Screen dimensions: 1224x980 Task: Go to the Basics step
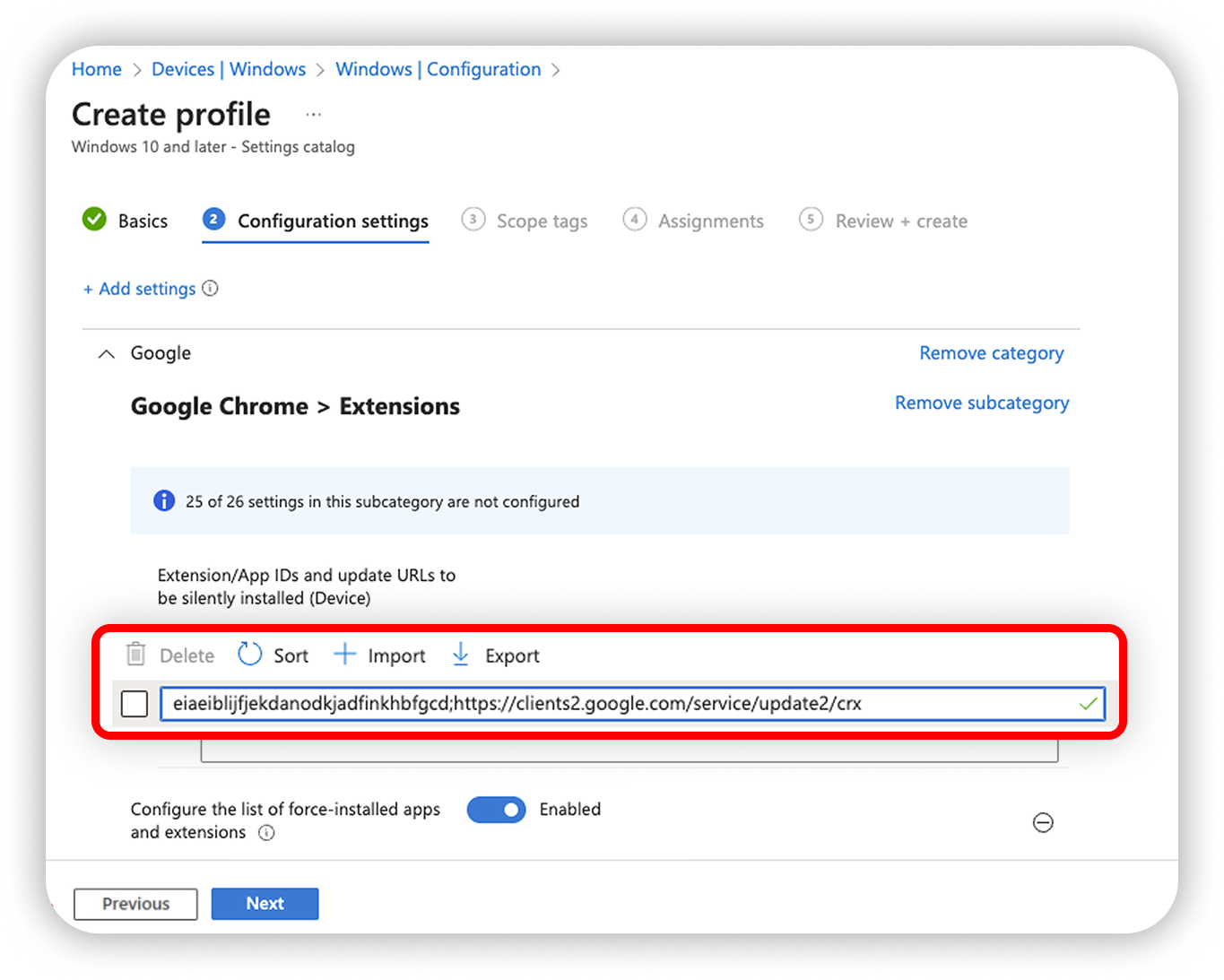tap(125, 221)
